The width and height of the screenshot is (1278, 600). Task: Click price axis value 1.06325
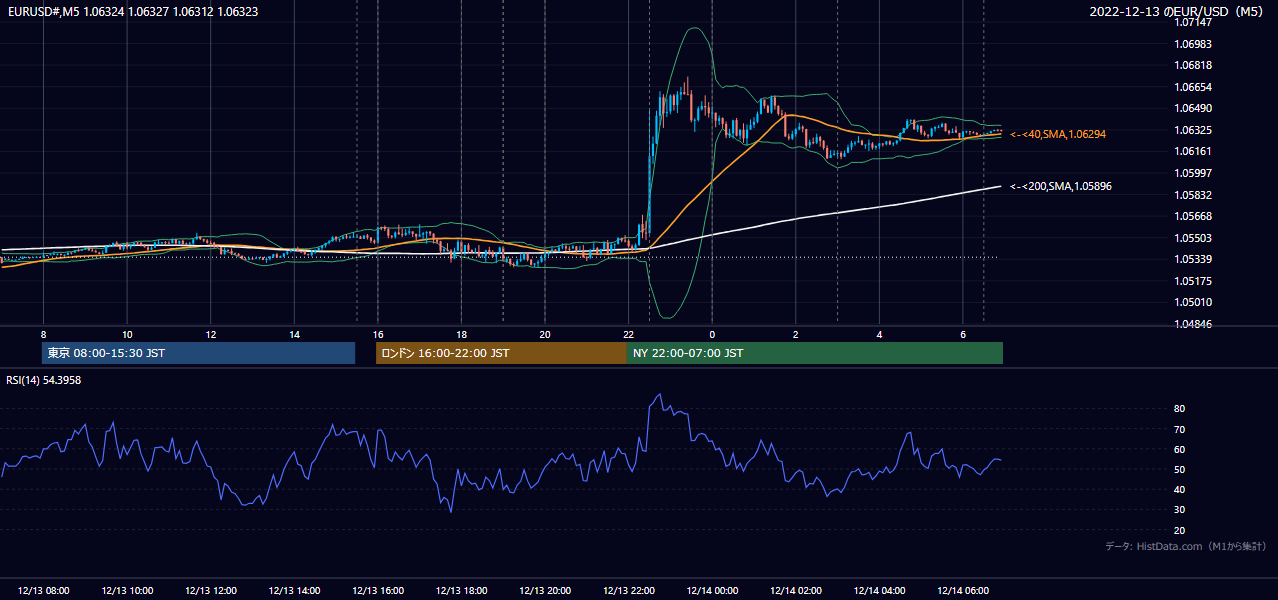[x=1194, y=130]
